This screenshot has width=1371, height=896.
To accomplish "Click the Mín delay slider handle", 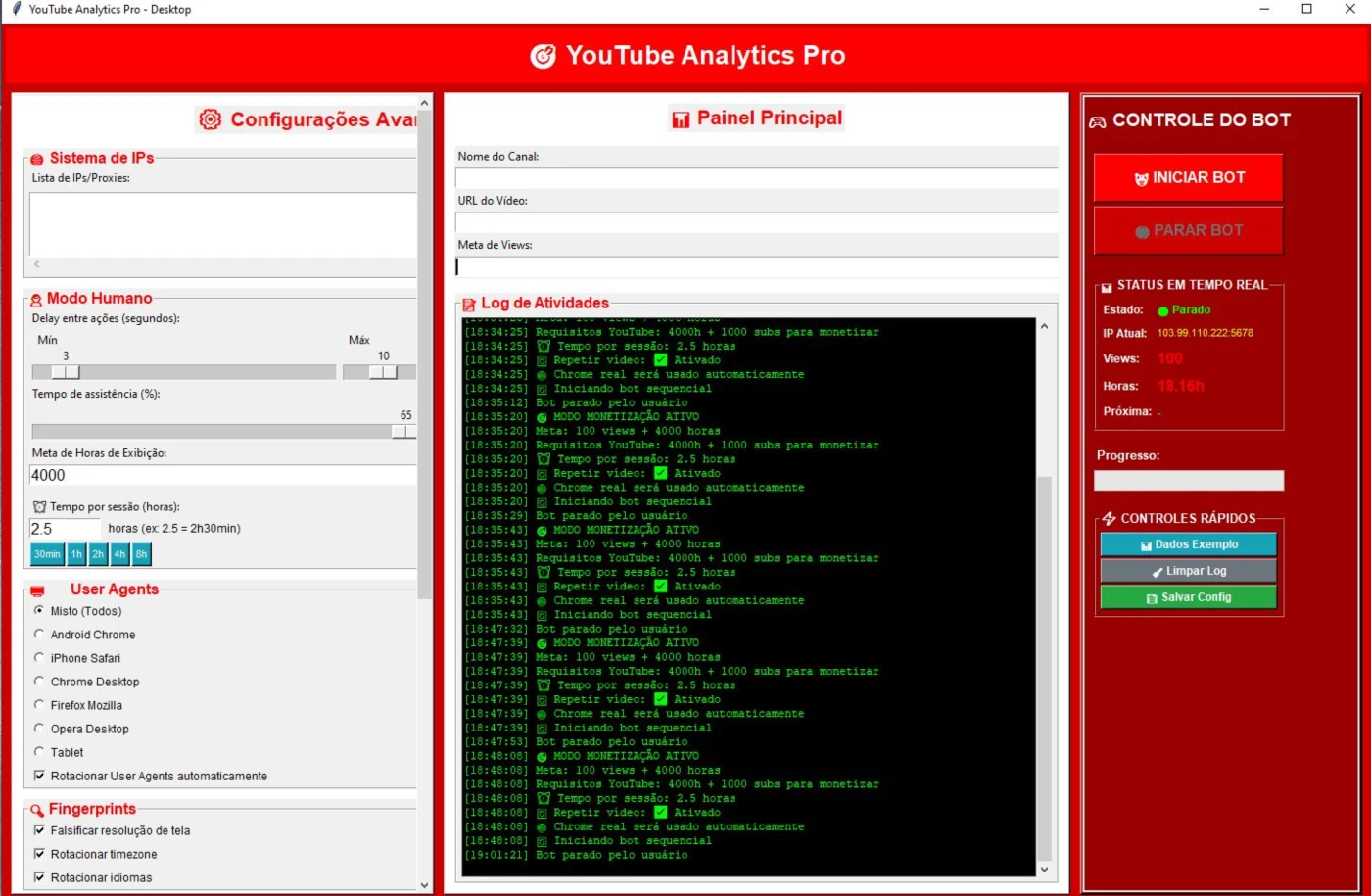I will [x=66, y=372].
